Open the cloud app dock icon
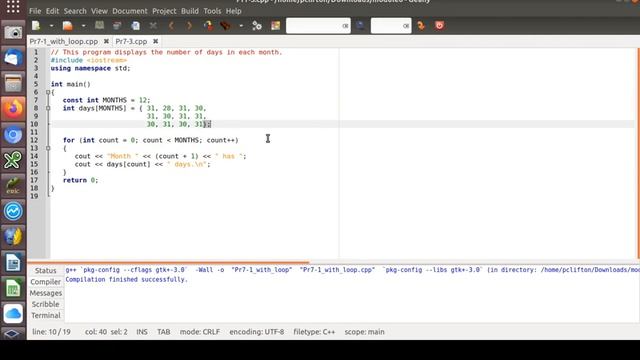This screenshot has height=360, width=640. 13,314
